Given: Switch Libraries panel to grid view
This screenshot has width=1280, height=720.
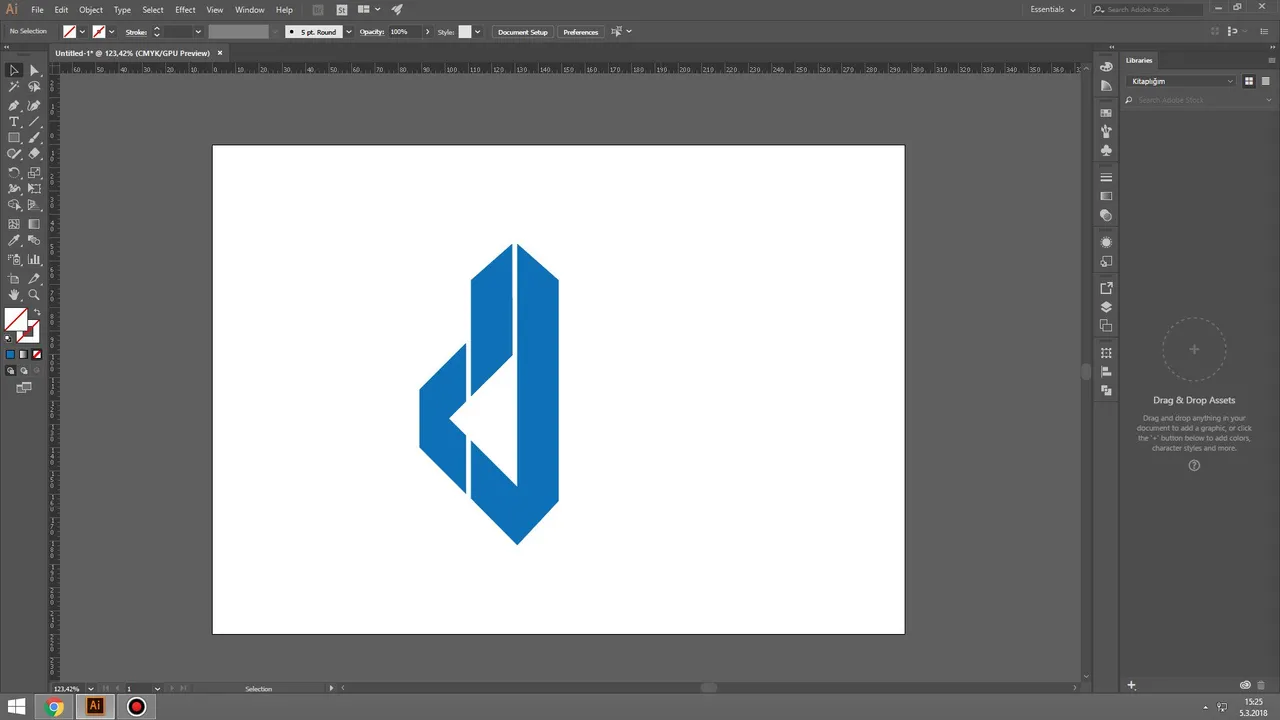Looking at the screenshot, I should pos(1250,81).
